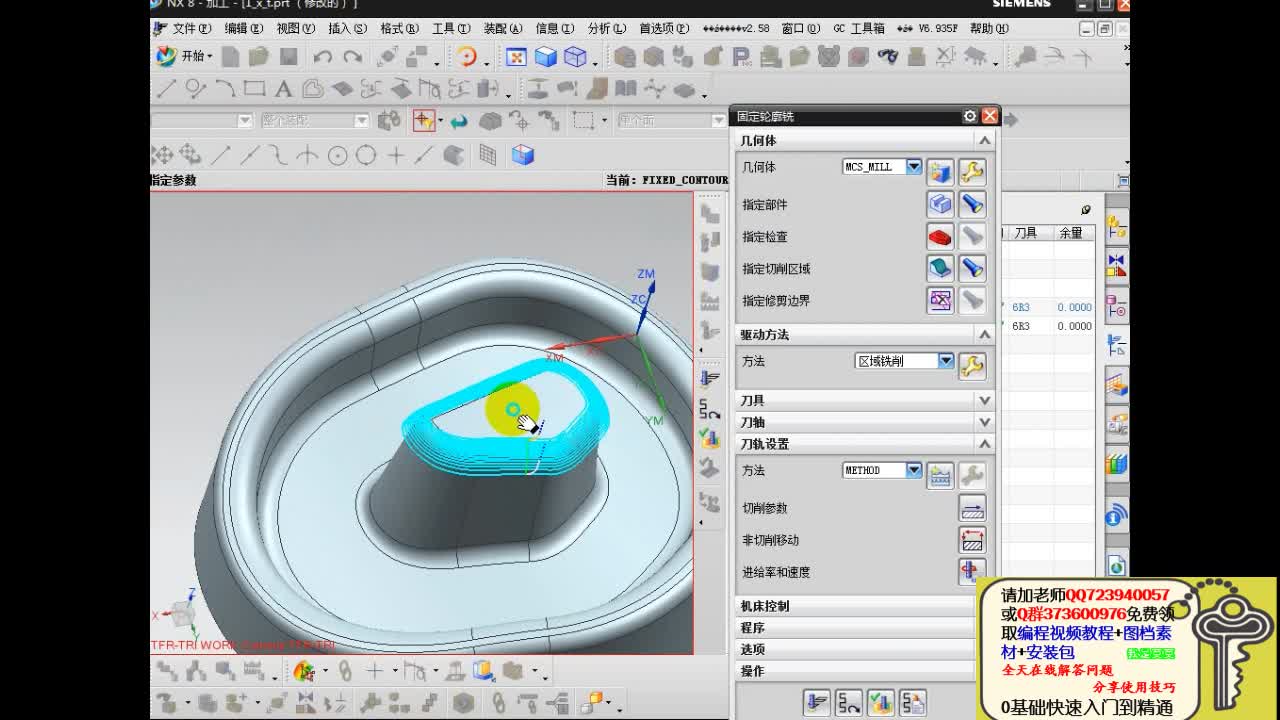This screenshot has width=1280, height=720.
Task: Select the 指定修剪边界 trim boundary icon
Action: coord(940,300)
